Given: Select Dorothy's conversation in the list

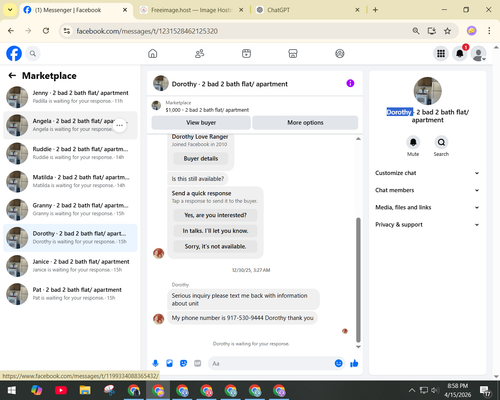Looking at the screenshot, I should [70, 238].
